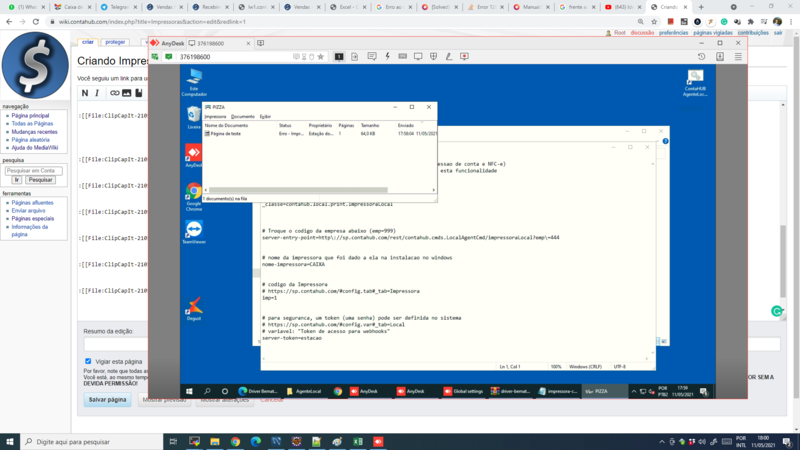
Task: Start AnyDesk session recording icon
Action: [464, 57]
